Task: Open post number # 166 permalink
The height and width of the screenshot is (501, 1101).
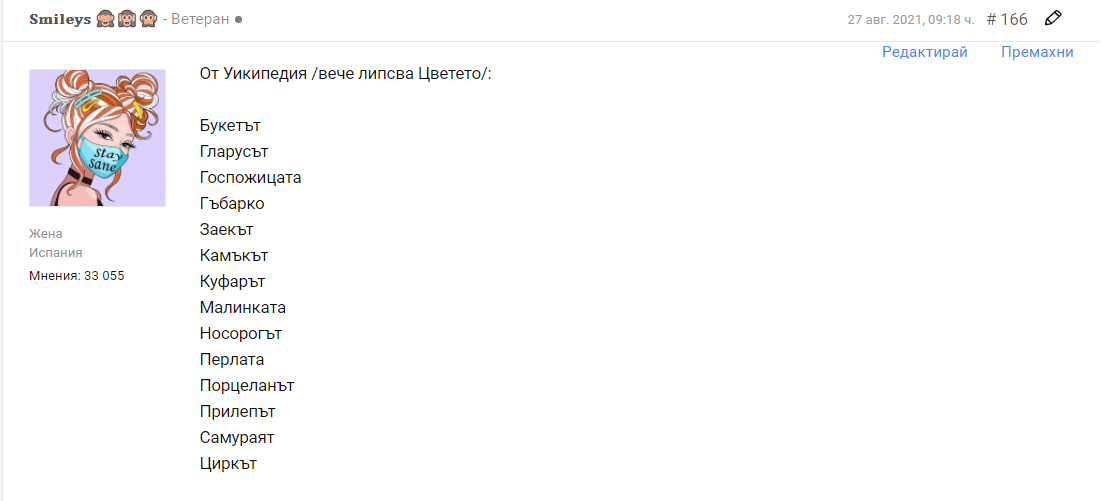Action: (x=1006, y=19)
